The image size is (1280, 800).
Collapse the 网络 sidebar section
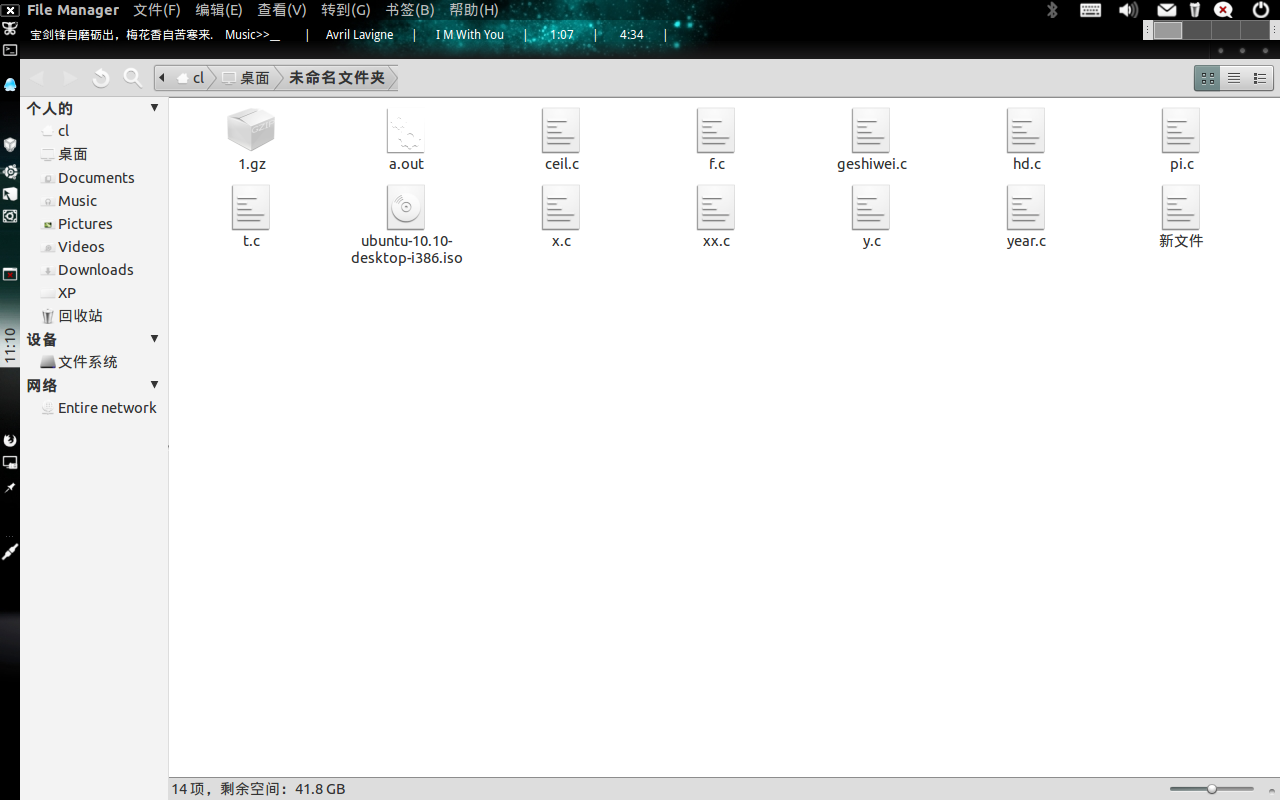[x=155, y=384]
